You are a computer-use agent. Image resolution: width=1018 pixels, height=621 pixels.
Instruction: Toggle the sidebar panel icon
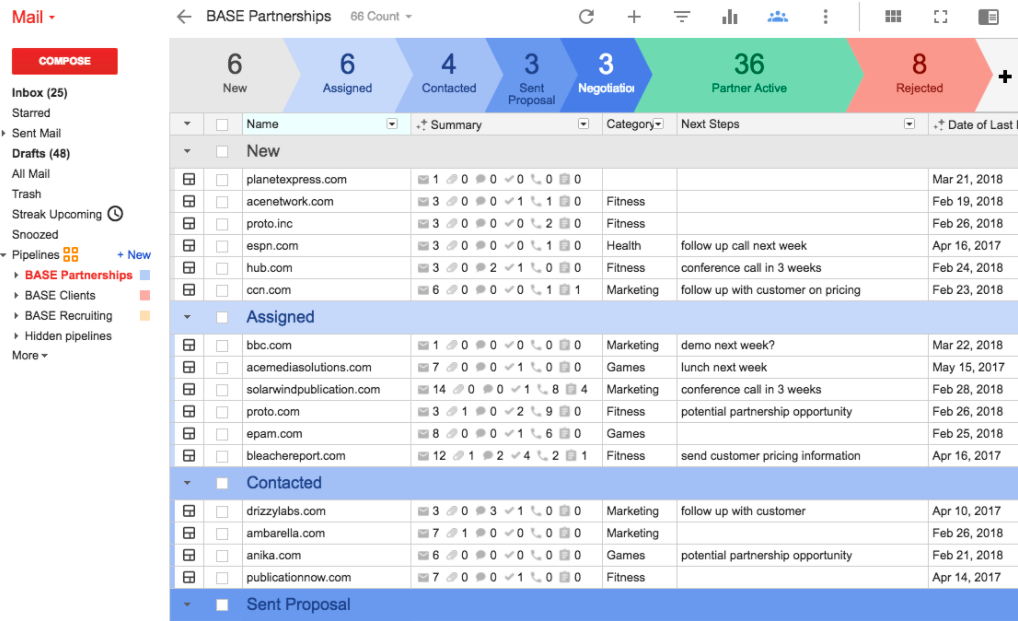988,17
